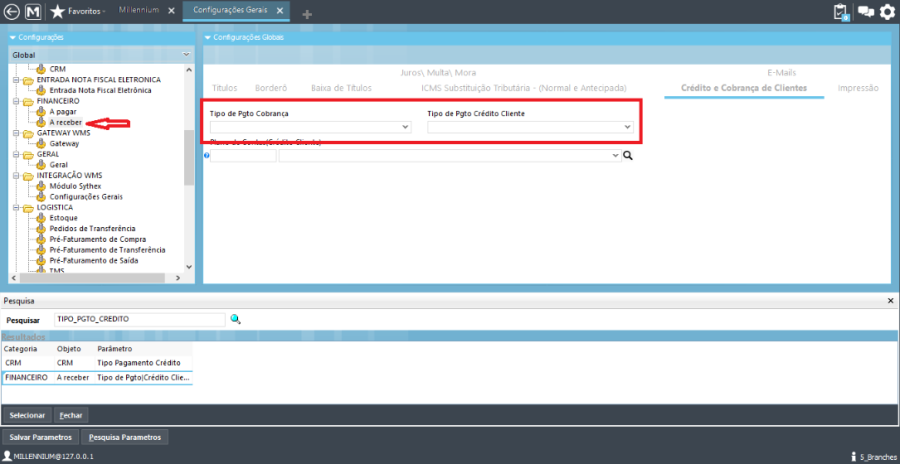Select Configurações Gerais tree item

pyautogui.click(x=86, y=196)
